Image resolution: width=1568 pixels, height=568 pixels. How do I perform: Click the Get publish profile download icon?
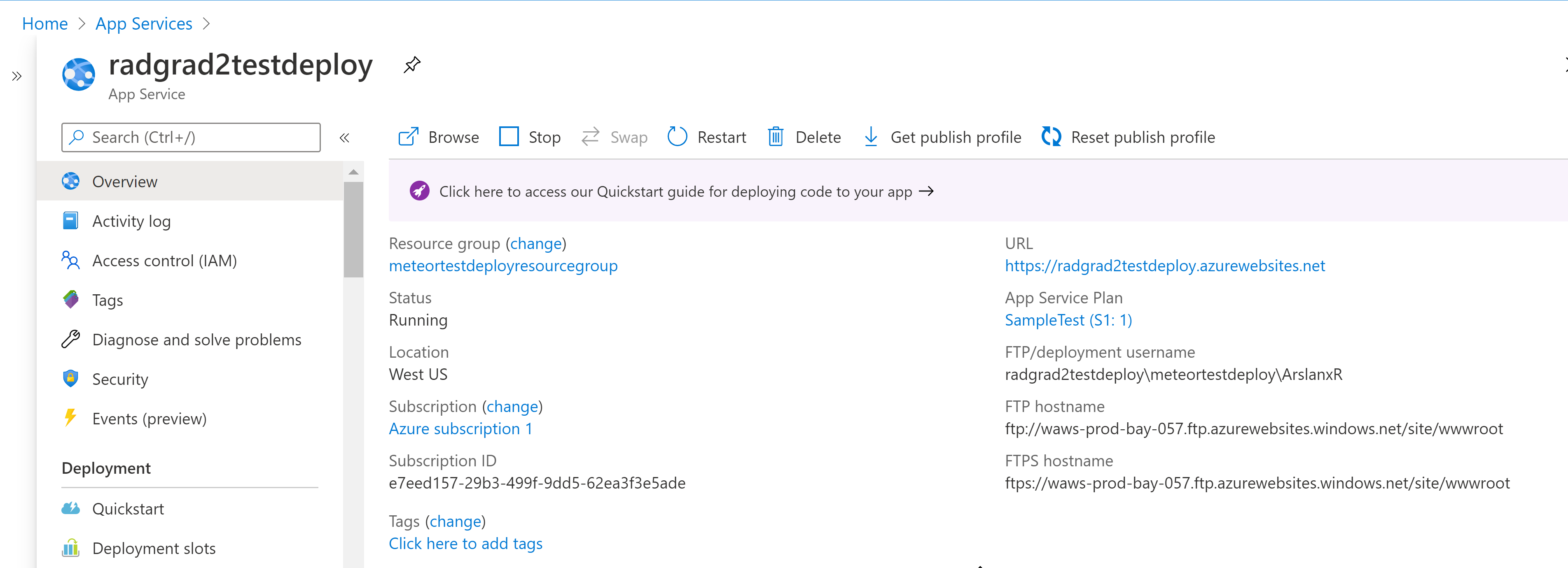coord(871,137)
